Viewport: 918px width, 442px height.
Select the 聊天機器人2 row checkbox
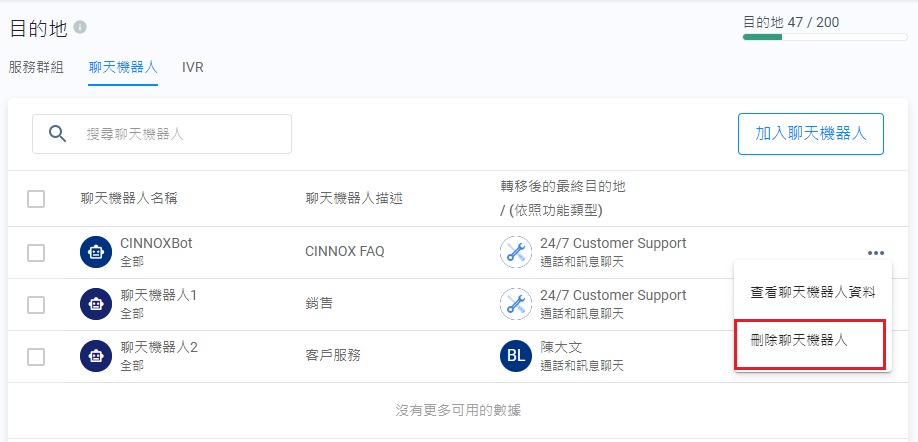(36, 356)
